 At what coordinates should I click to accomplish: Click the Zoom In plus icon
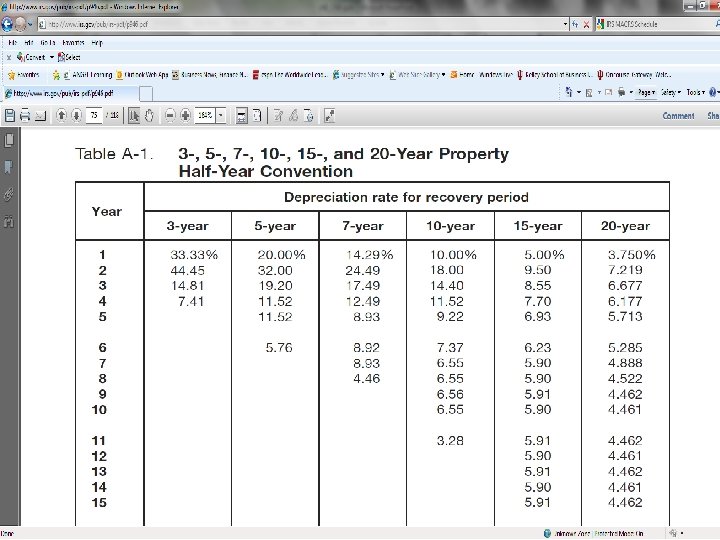(x=185, y=115)
